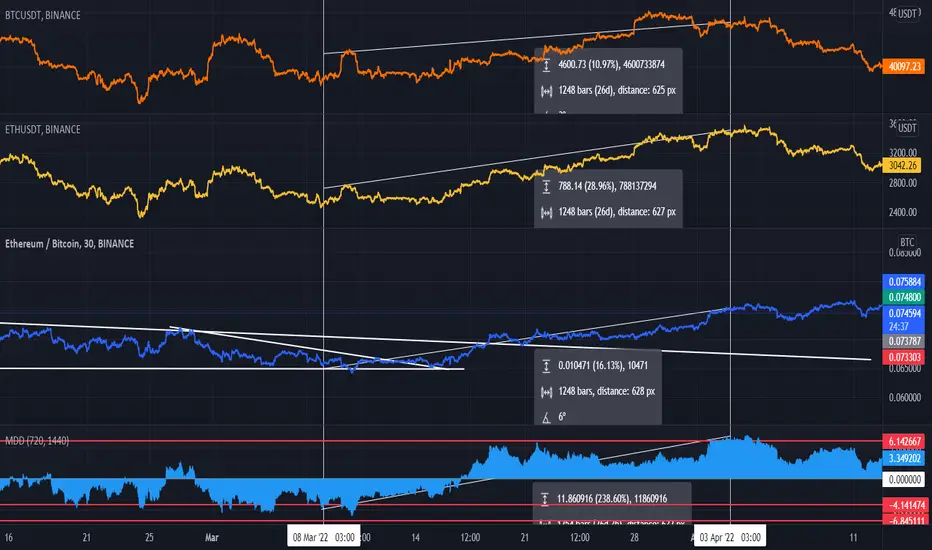Click the 14 label on the time axis
This screenshot has width=932, height=550.
click(415, 538)
